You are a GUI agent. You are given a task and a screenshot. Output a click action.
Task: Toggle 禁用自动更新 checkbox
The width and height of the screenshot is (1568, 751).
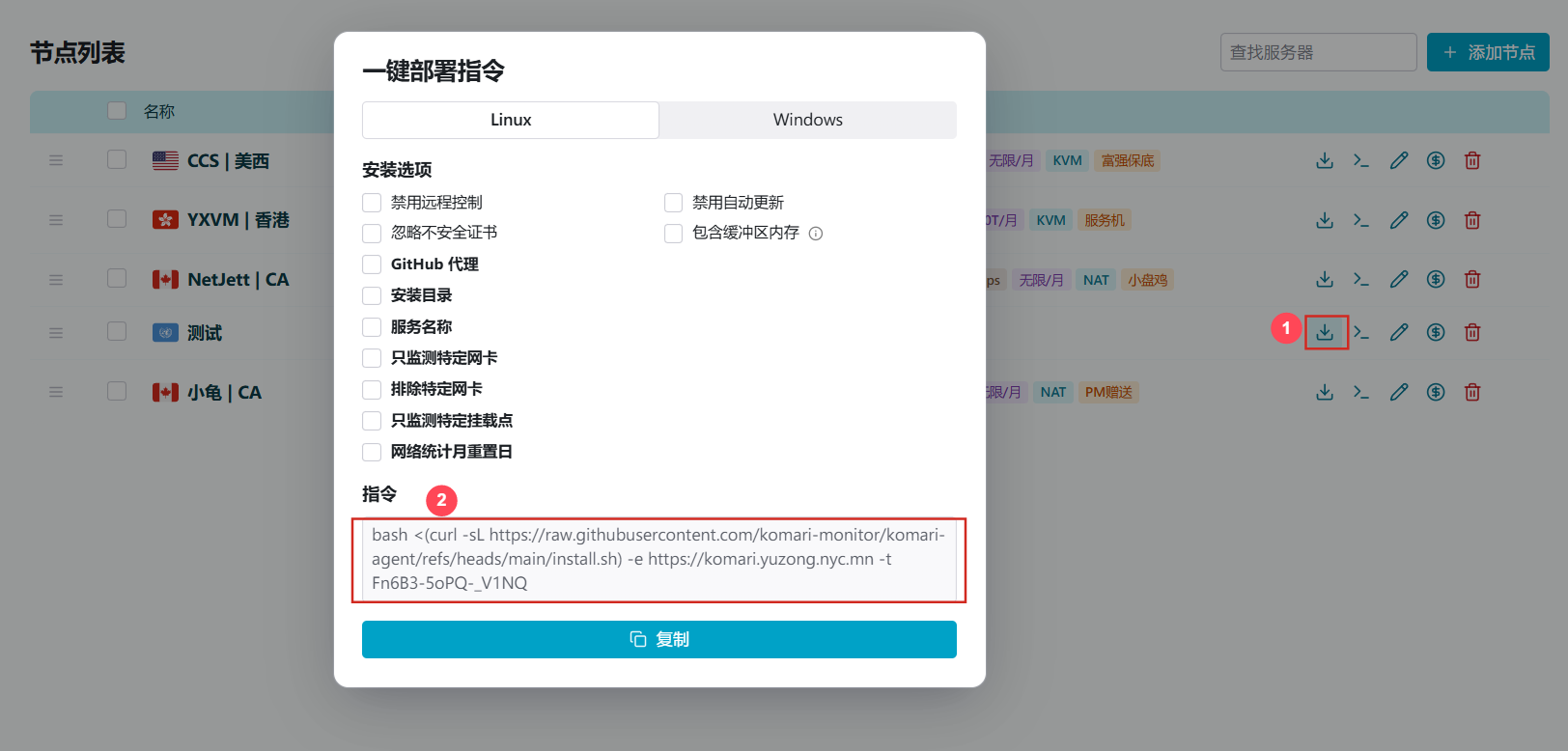pyautogui.click(x=674, y=203)
